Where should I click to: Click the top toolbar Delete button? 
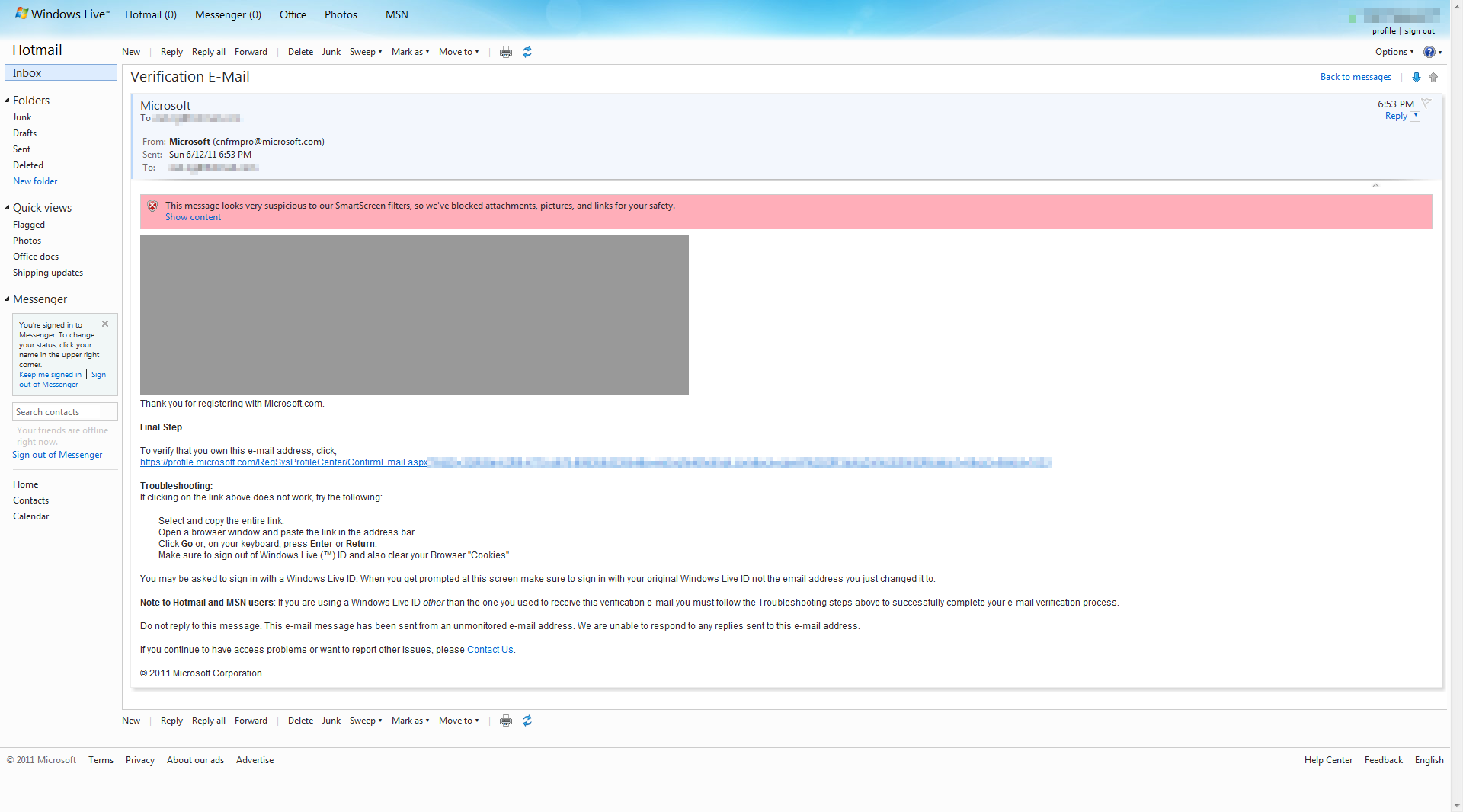coord(300,52)
